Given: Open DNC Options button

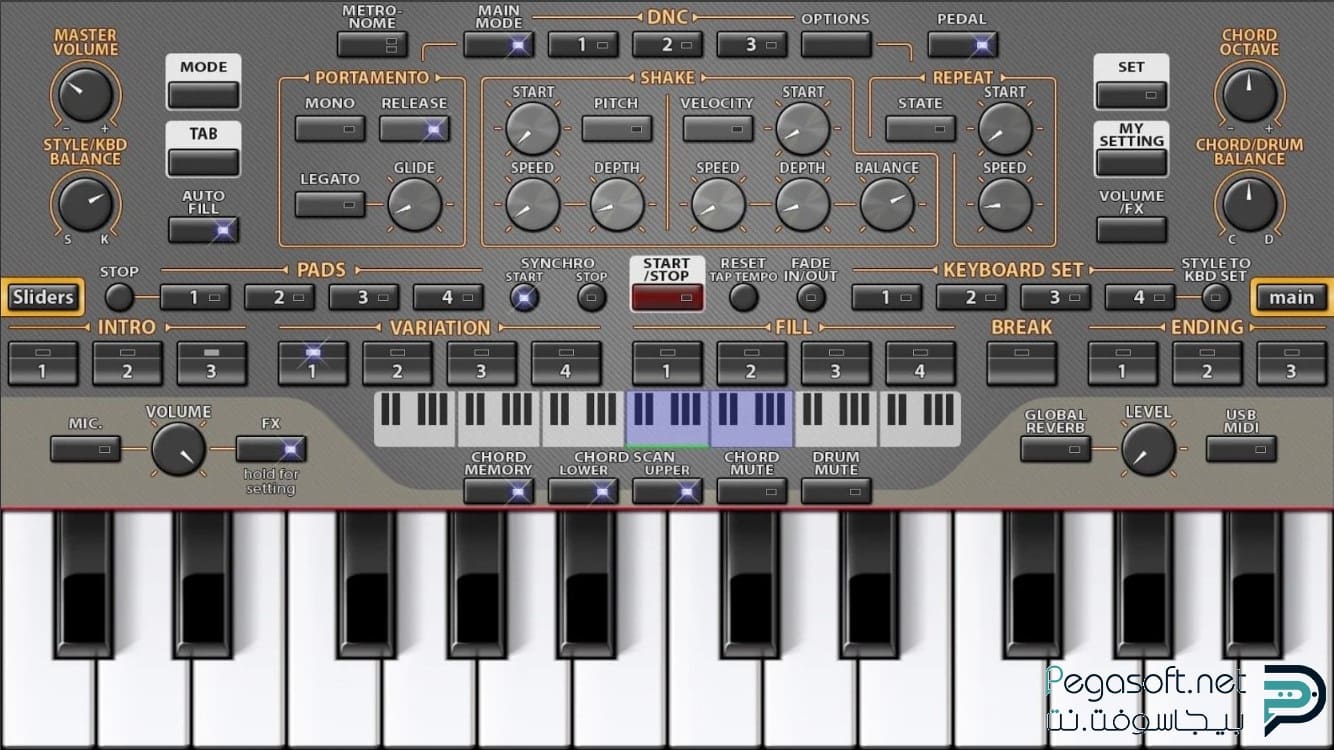Looking at the screenshot, I should [x=836, y=44].
